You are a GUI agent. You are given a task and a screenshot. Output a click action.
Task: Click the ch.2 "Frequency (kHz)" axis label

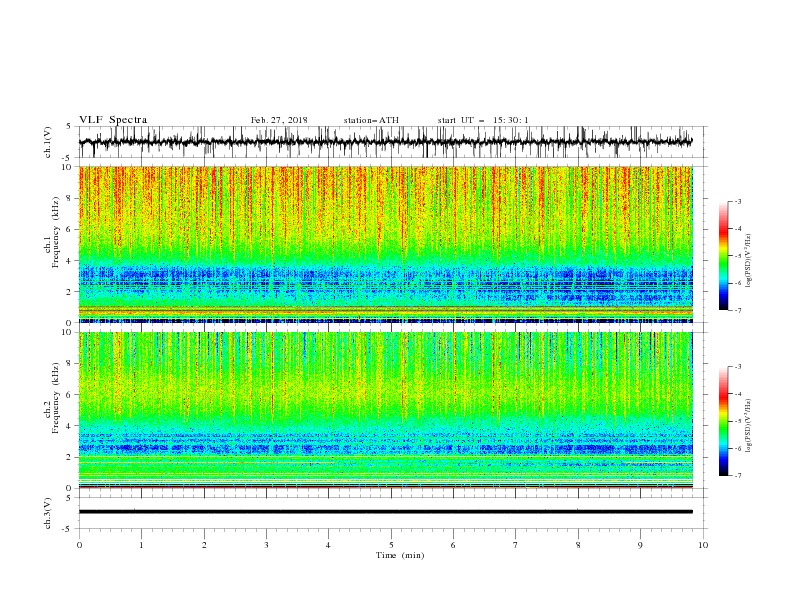click(x=56, y=398)
